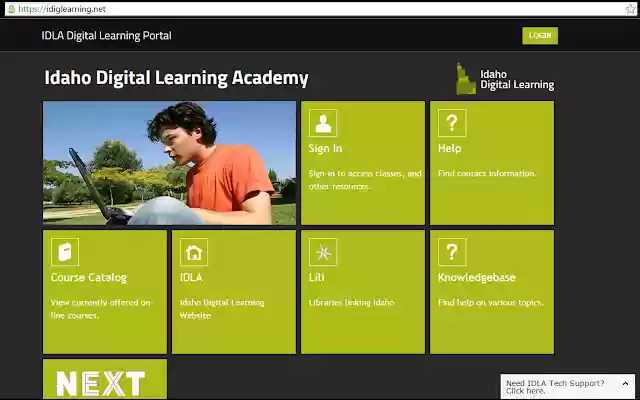Image resolution: width=640 pixels, height=400 pixels.
Task: Click the green LOGIN button
Action: coord(540,36)
